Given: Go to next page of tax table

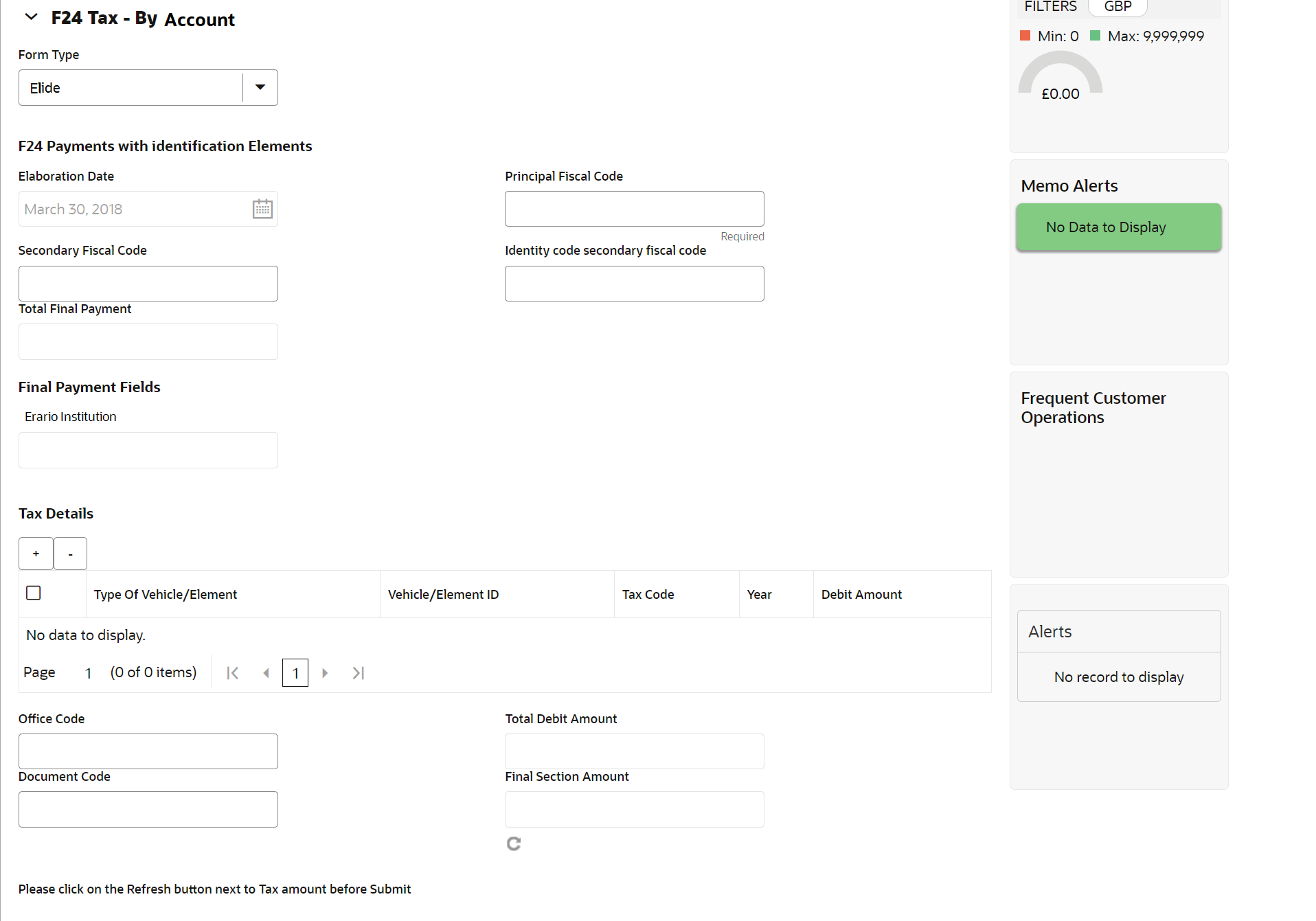Looking at the screenshot, I should [x=325, y=673].
